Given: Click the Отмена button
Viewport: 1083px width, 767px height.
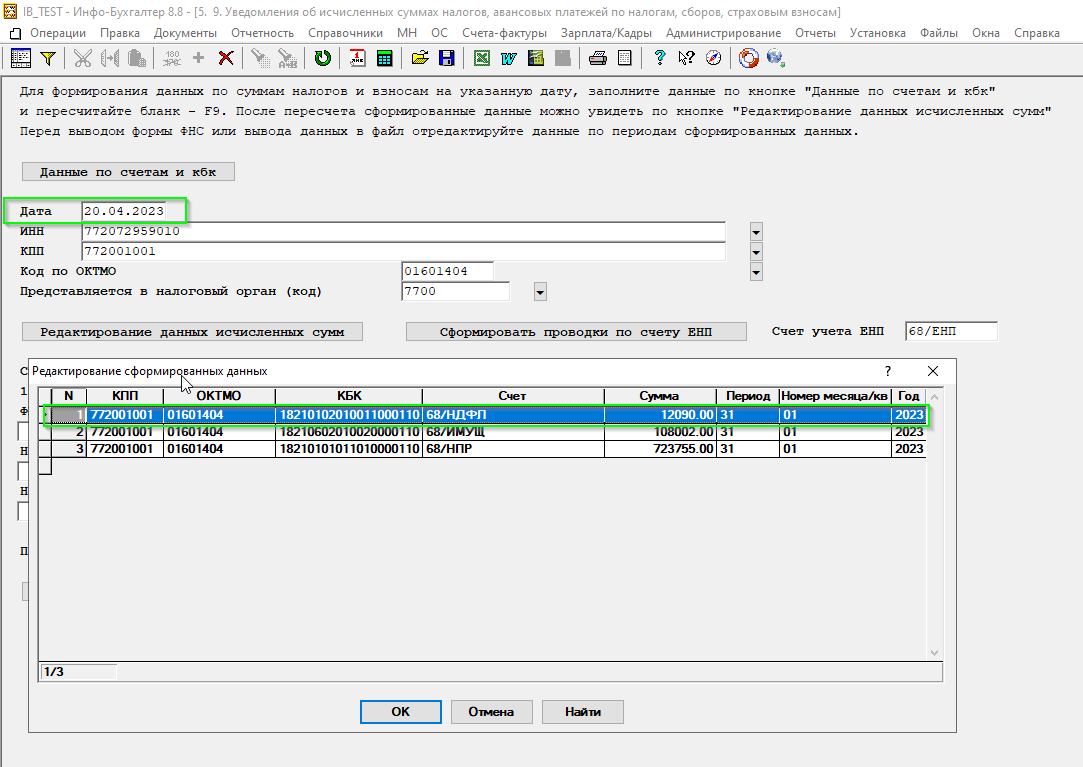Looking at the screenshot, I should [x=491, y=712].
